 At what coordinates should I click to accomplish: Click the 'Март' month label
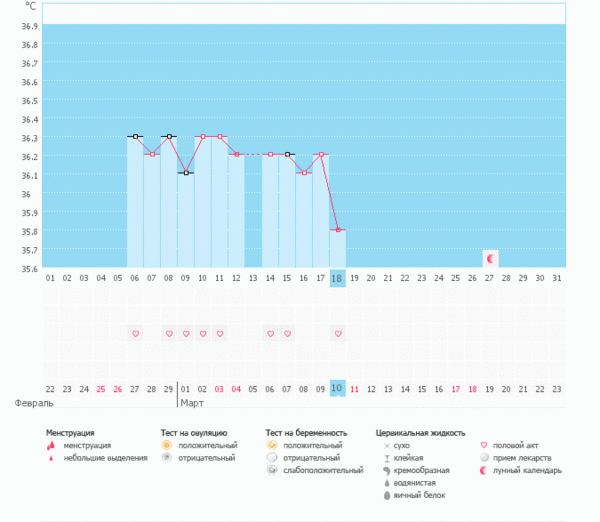click(x=193, y=404)
